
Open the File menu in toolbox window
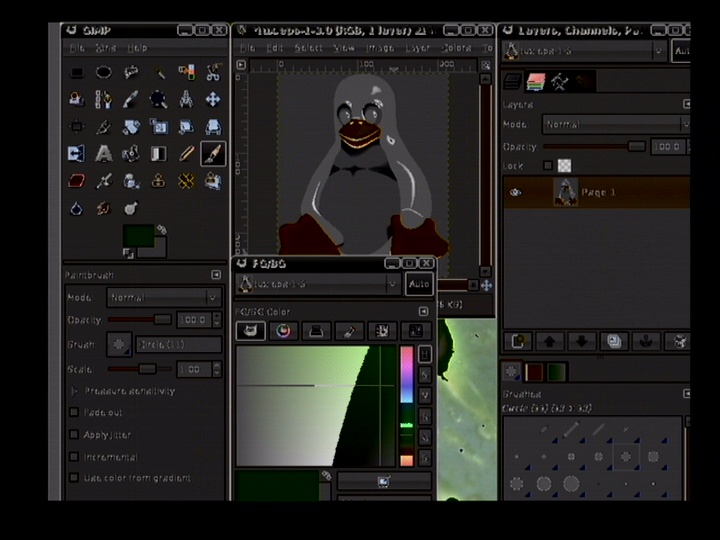coord(76,47)
